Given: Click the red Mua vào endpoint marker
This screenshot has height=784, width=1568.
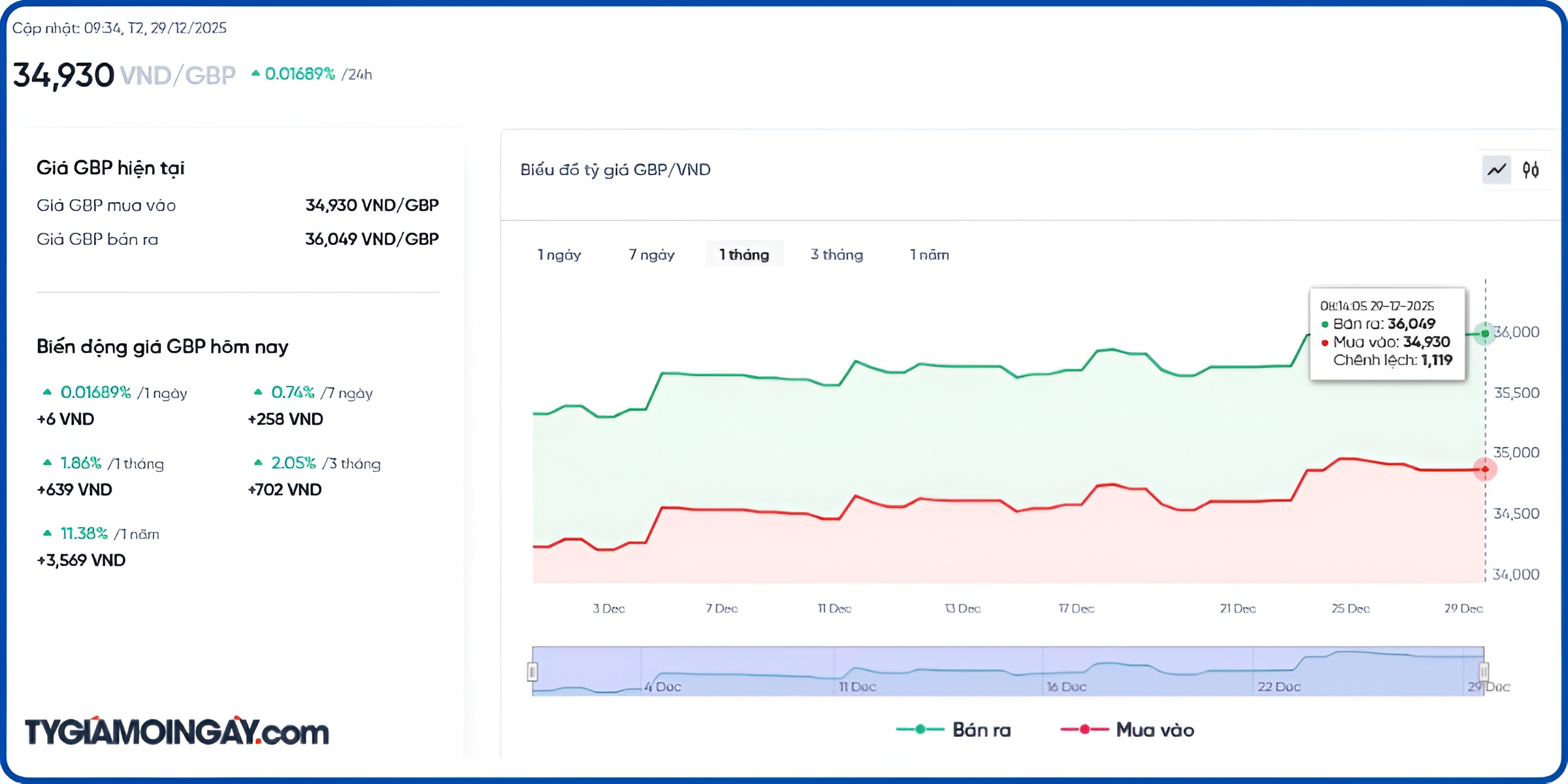Looking at the screenshot, I should click(x=1485, y=469).
